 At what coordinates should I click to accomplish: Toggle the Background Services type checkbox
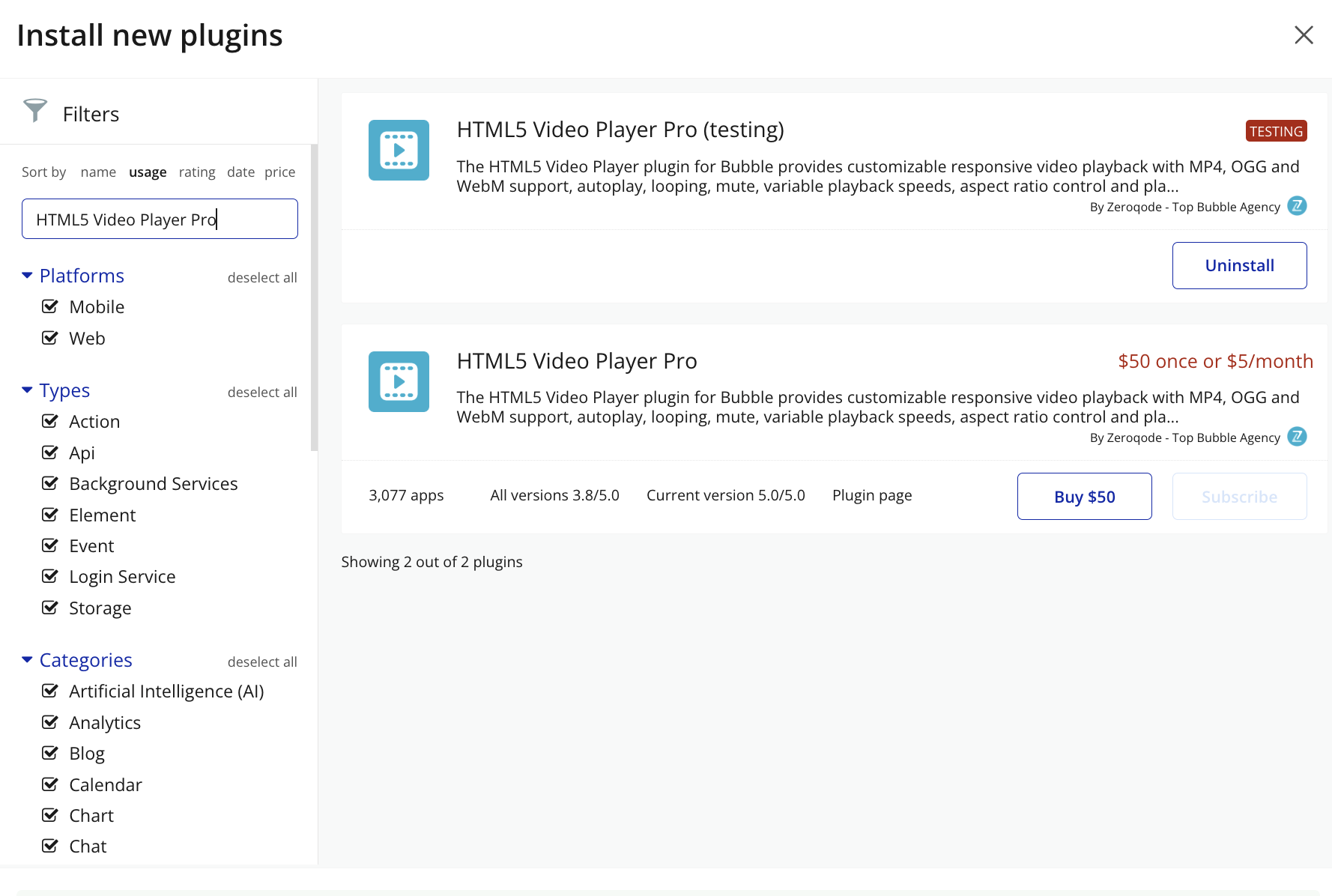(50, 483)
